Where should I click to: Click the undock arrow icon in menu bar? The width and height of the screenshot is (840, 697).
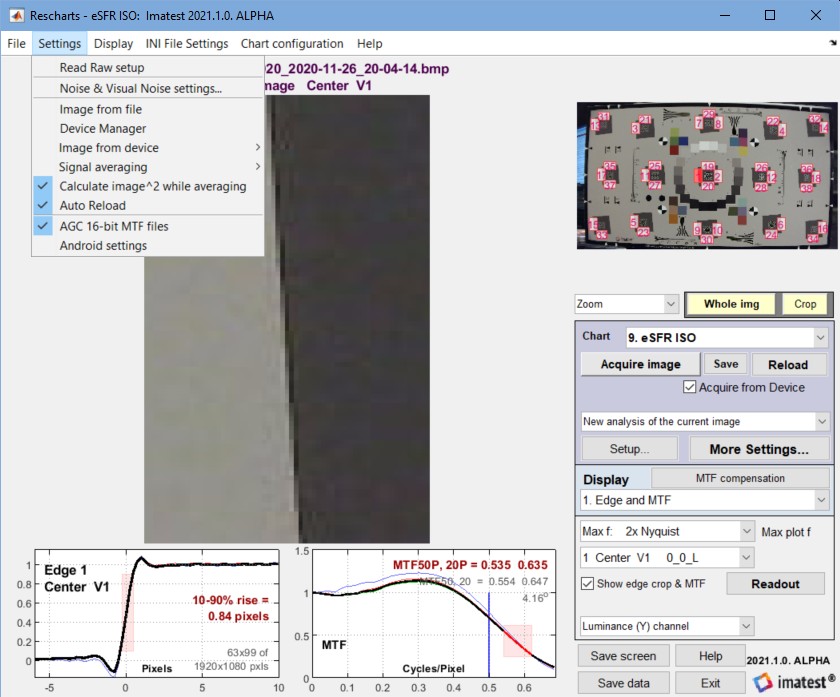point(832,43)
